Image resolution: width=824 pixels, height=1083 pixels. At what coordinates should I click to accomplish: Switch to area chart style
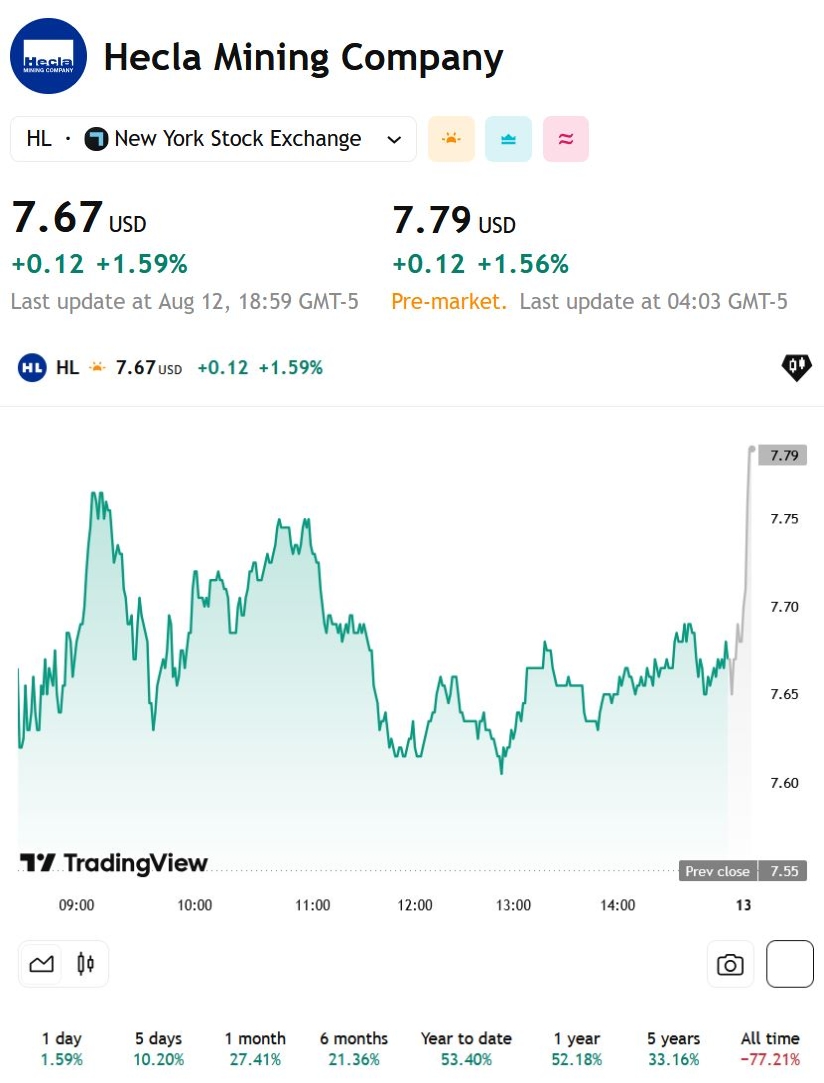(x=41, y=965)
